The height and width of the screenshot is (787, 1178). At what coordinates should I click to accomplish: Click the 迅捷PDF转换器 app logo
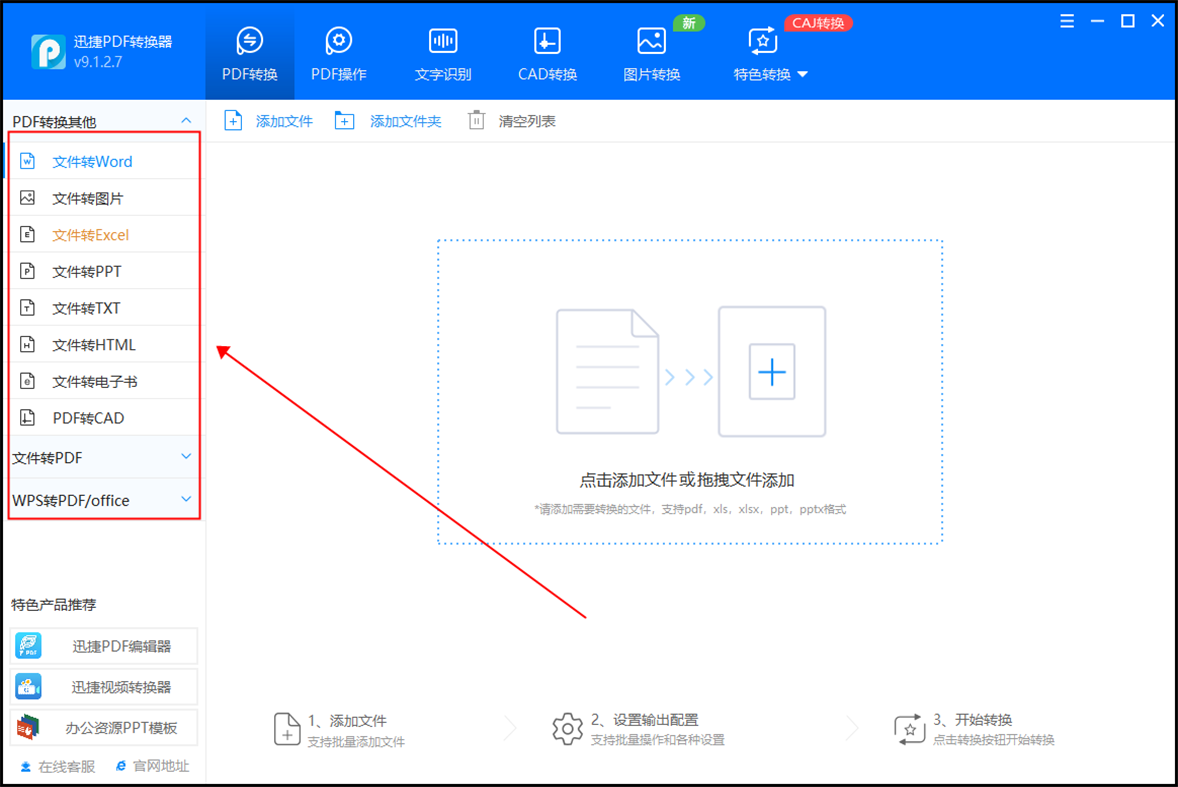pos(49,52)
